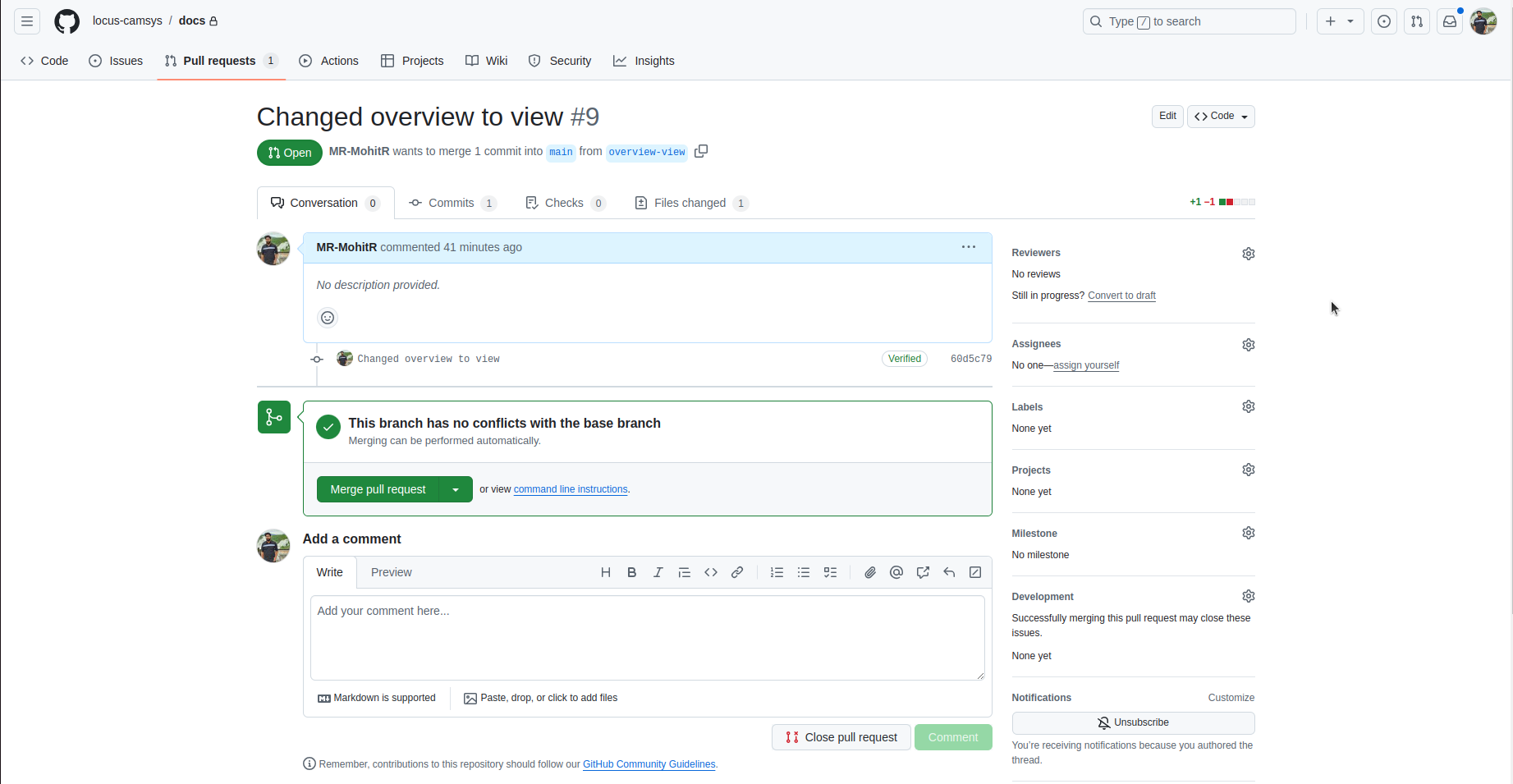This screenshot has width=1513, height=784.
Task: Switch to the Preview tab
Action: point(391,572)
